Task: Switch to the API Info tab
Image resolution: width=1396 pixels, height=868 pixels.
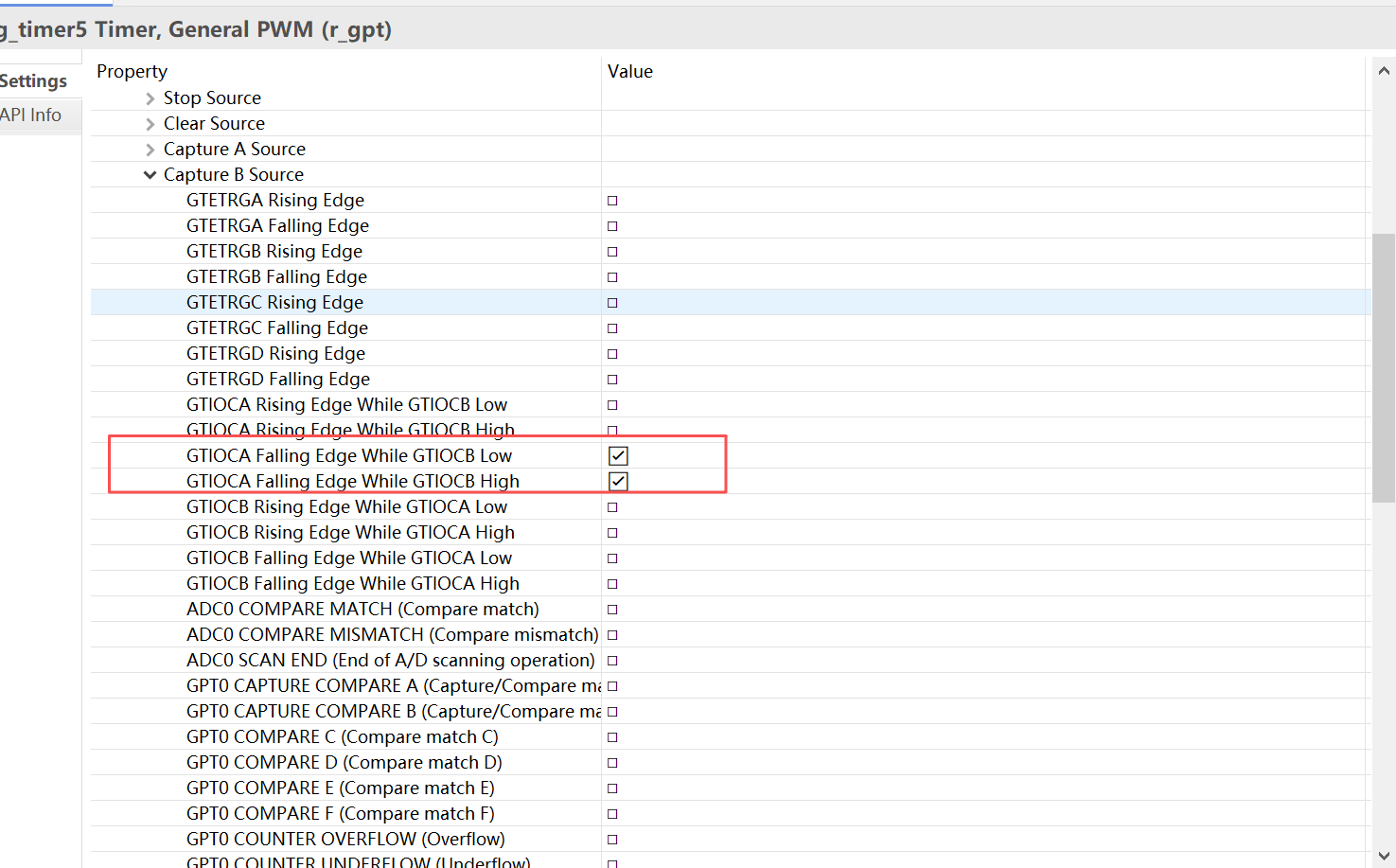Action: point(31,115)
